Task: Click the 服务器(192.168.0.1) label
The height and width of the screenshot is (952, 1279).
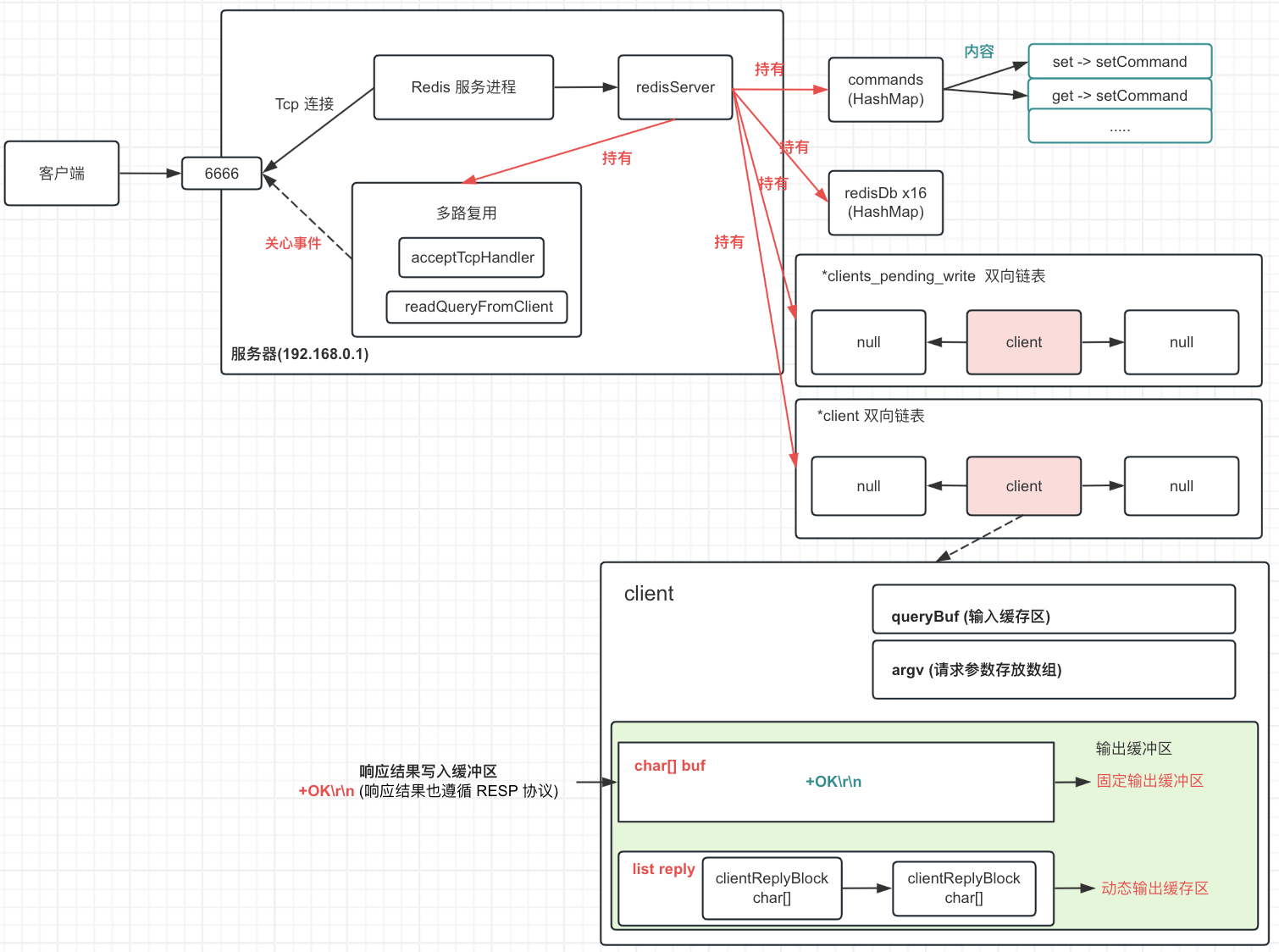Action: click(x=300, y=354)
